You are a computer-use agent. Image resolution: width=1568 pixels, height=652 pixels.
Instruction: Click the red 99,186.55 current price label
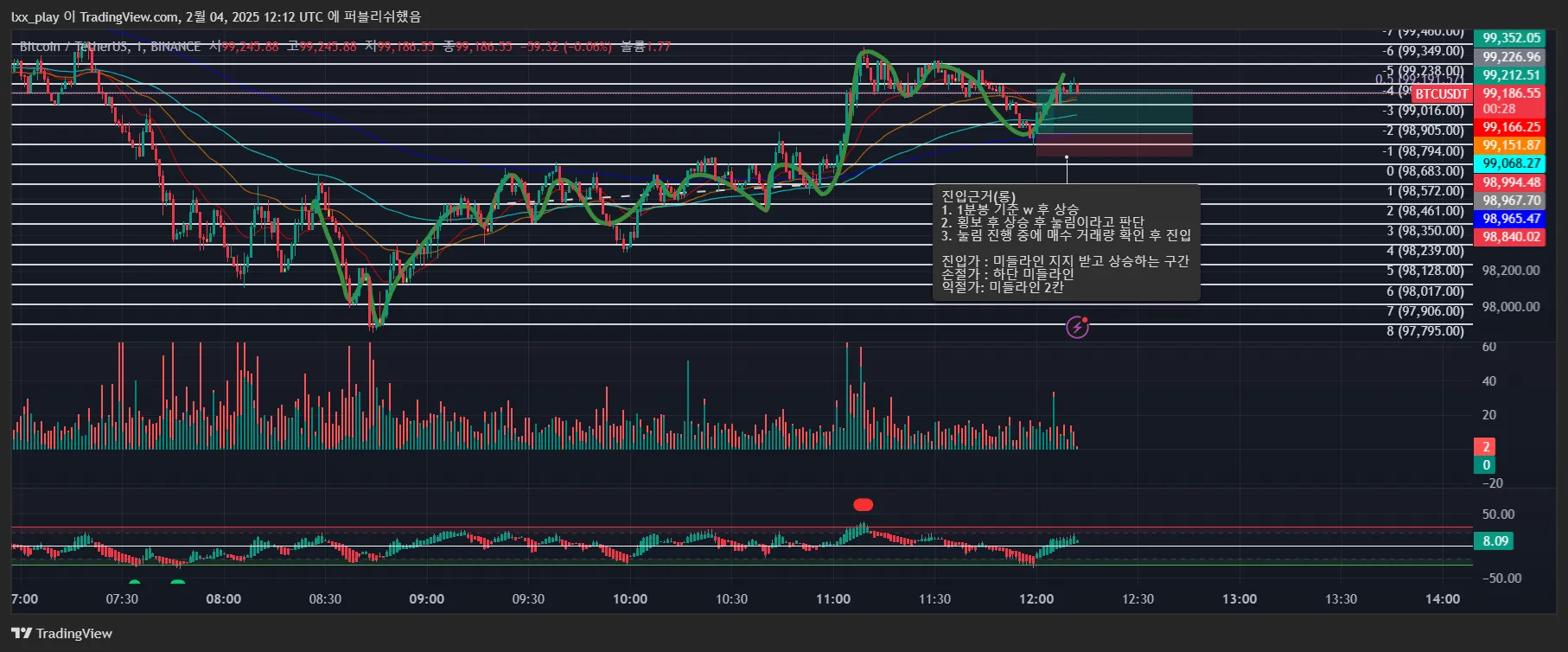point(1511,93)
